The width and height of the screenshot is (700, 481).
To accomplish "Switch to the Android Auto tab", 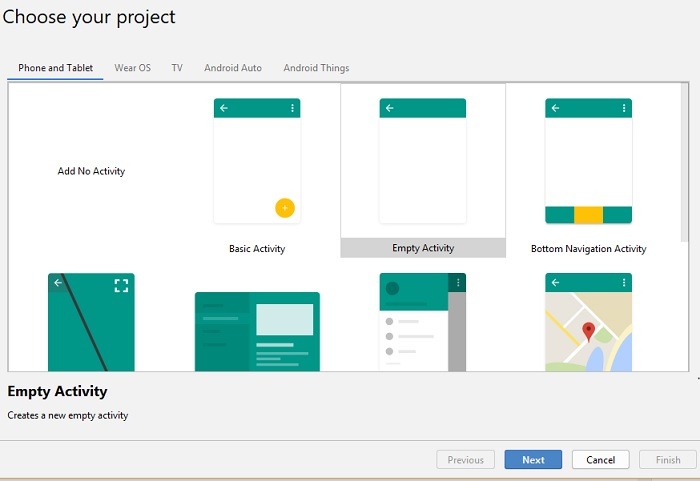I will coord(233,68).
